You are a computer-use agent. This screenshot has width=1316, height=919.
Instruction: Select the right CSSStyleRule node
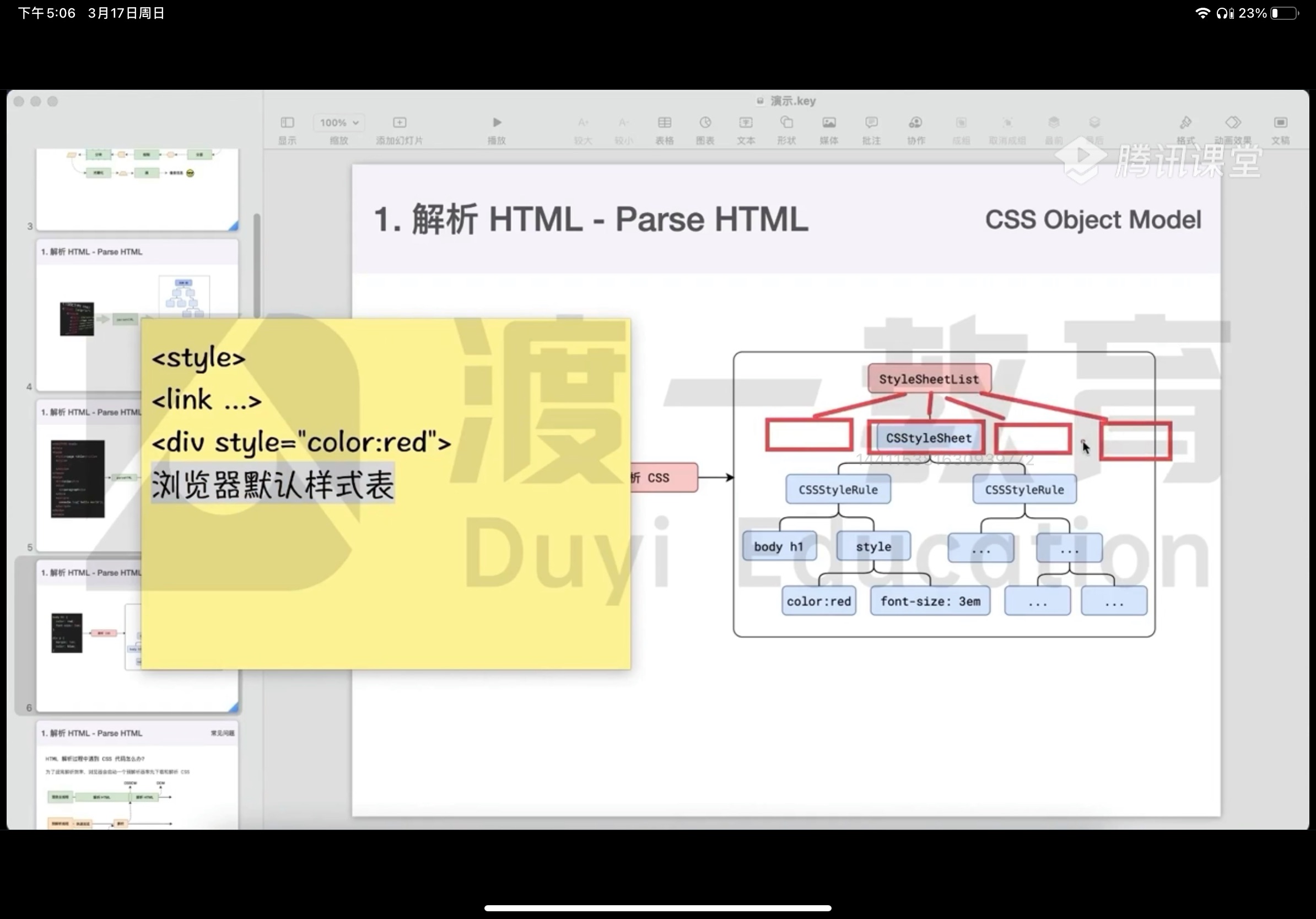tap(1024, 490)
